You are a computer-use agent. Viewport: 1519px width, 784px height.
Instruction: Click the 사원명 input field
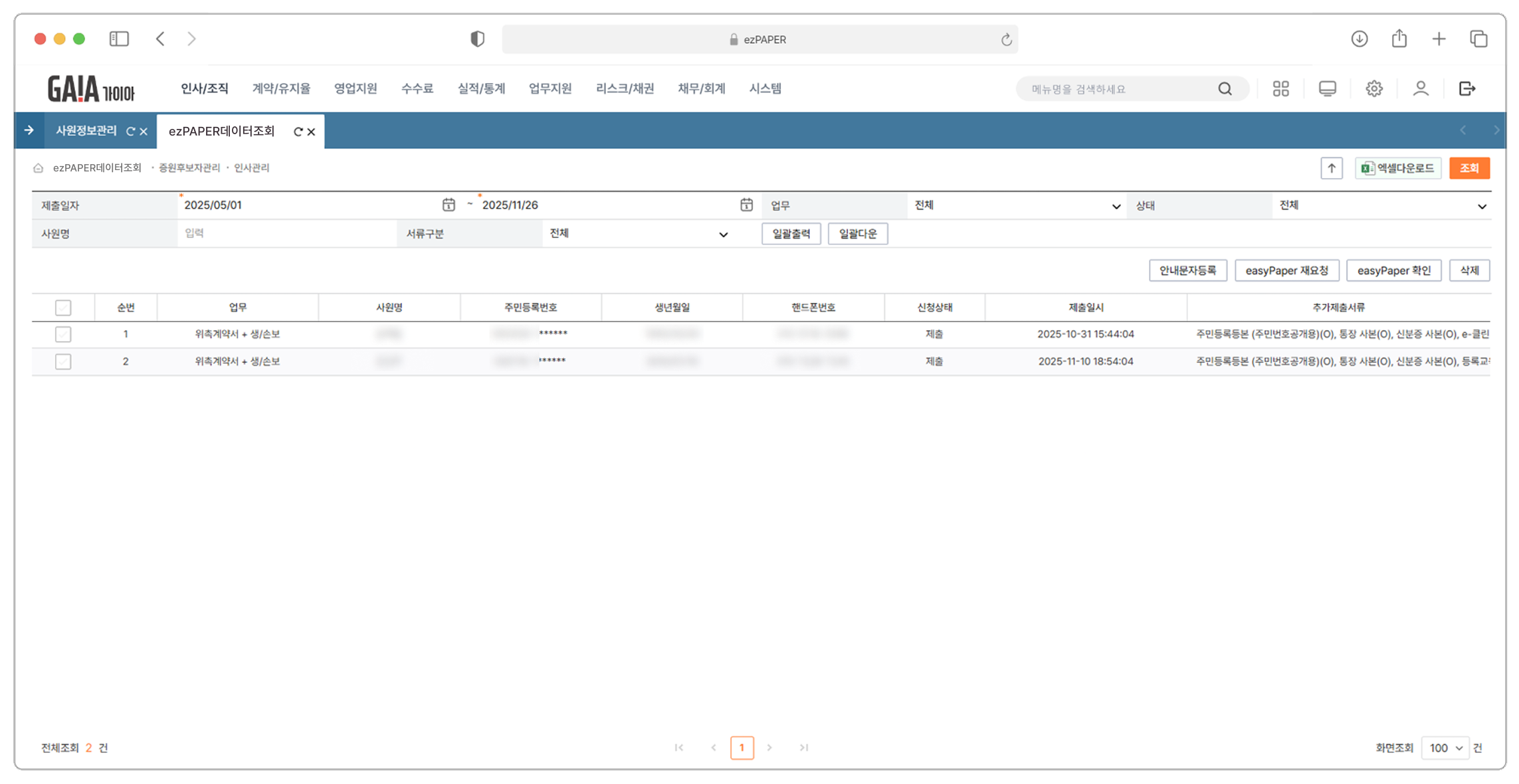(286, 233)
